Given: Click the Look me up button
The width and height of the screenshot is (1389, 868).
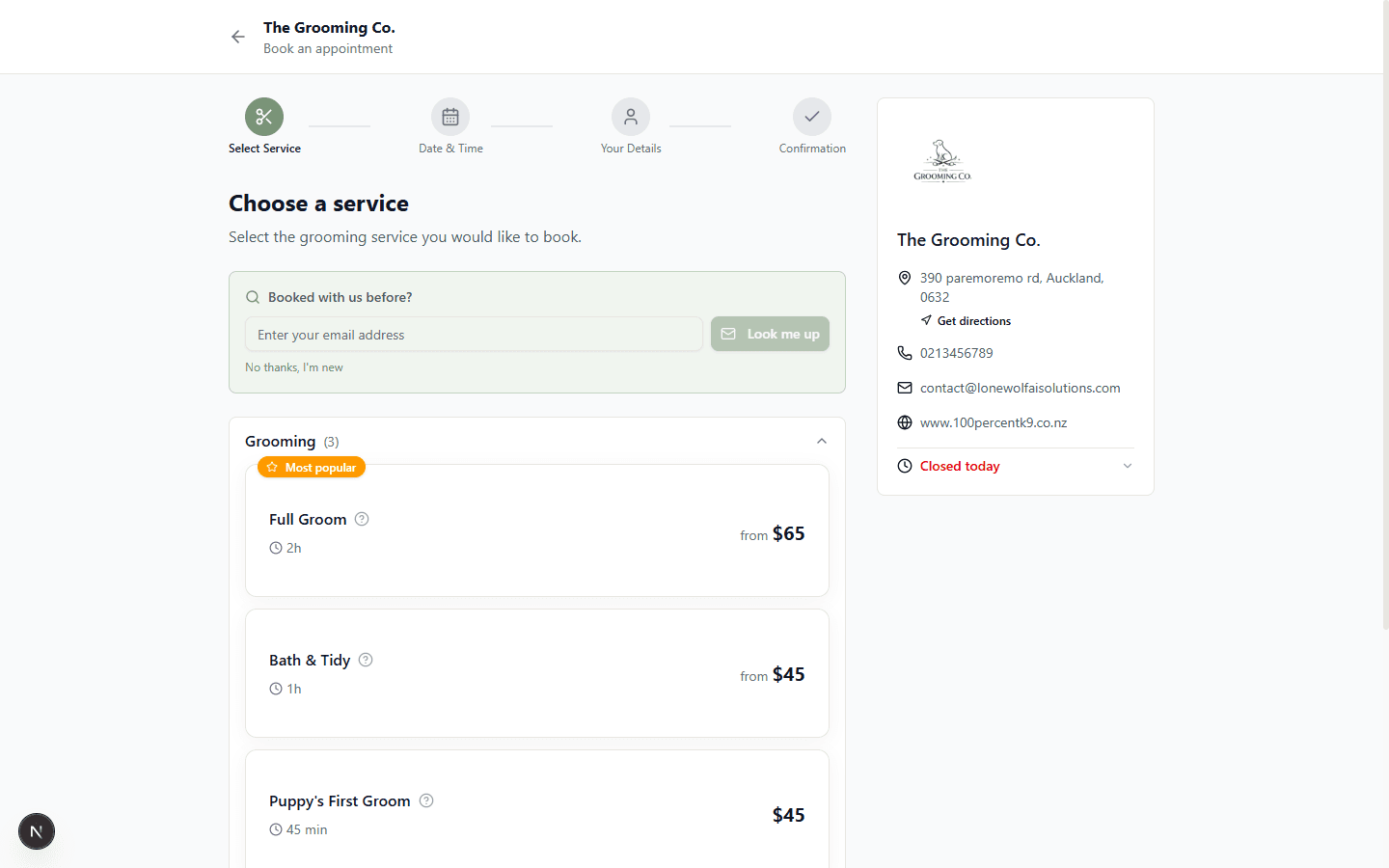Looking at the screenshot, I should tap(770, 334).
